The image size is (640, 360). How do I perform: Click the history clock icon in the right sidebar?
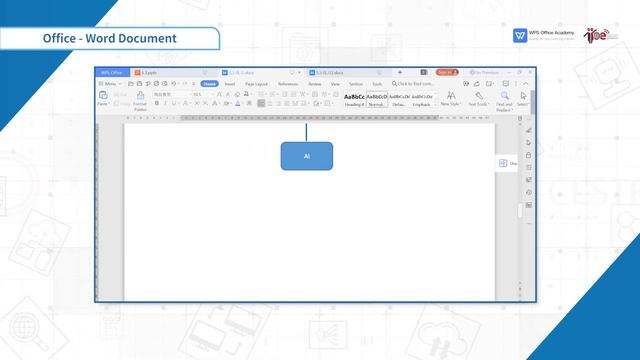(x=529, y=192)
